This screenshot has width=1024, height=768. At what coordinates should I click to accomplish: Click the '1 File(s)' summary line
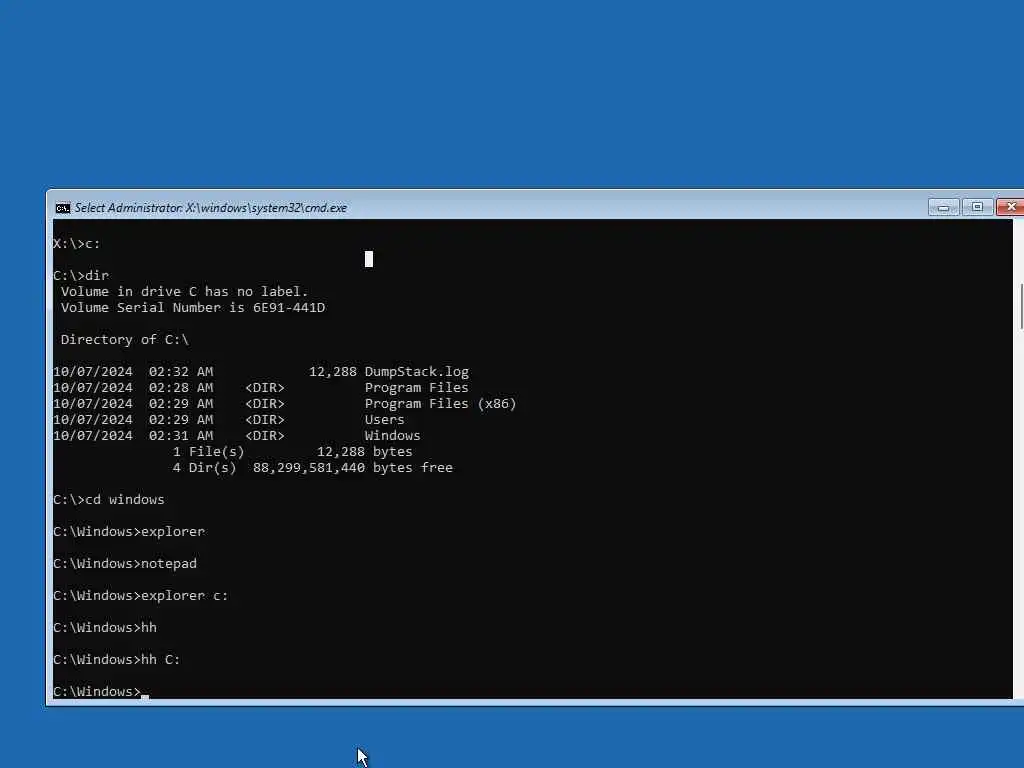pos(293,452)
